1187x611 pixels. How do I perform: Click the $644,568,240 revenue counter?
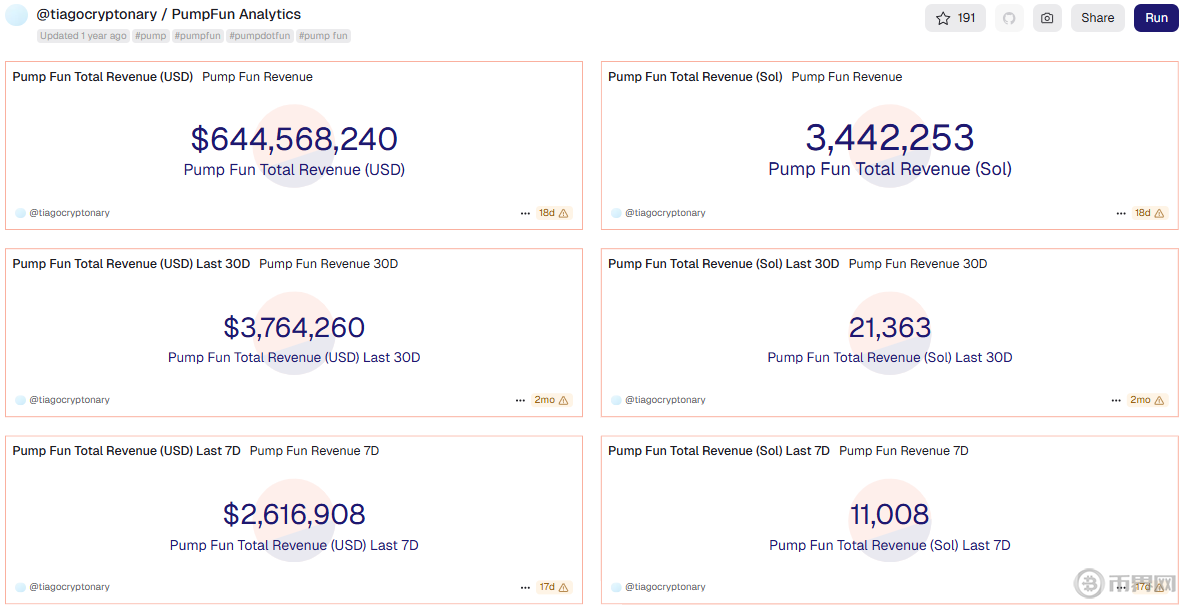click(x=294, y=139)
